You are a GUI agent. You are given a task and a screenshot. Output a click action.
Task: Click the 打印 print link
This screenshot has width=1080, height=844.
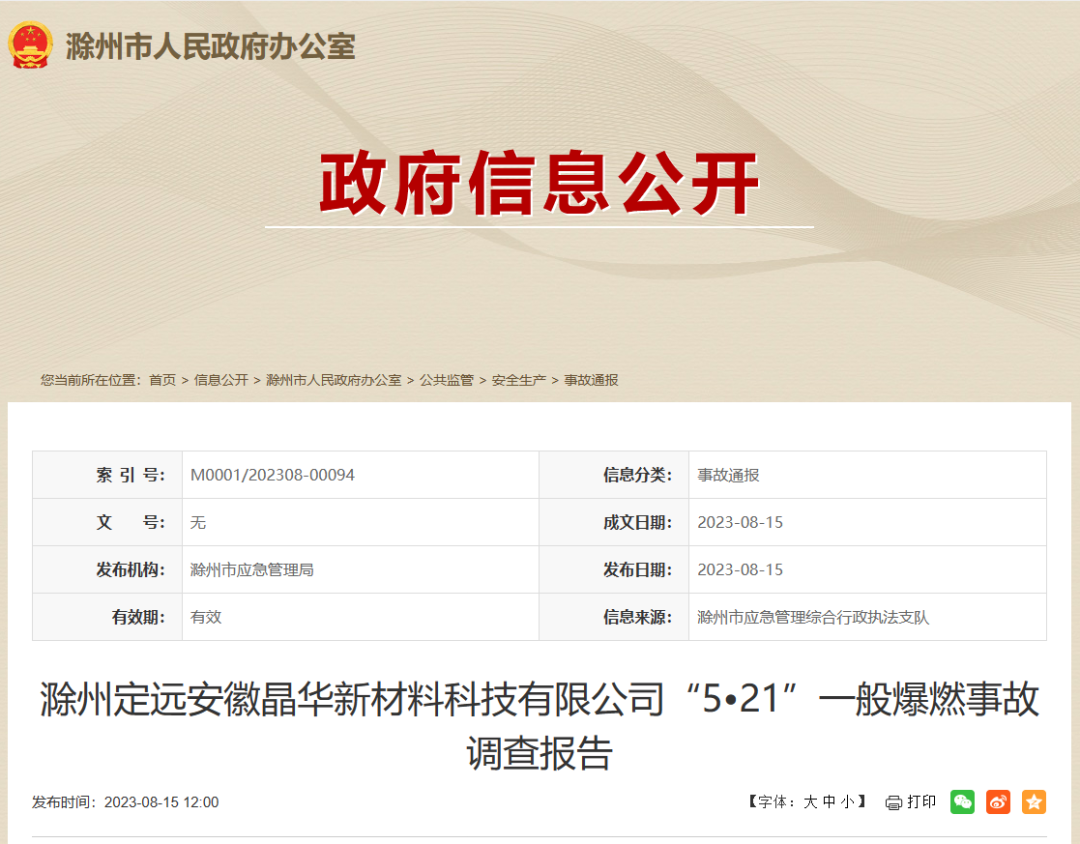922,802
